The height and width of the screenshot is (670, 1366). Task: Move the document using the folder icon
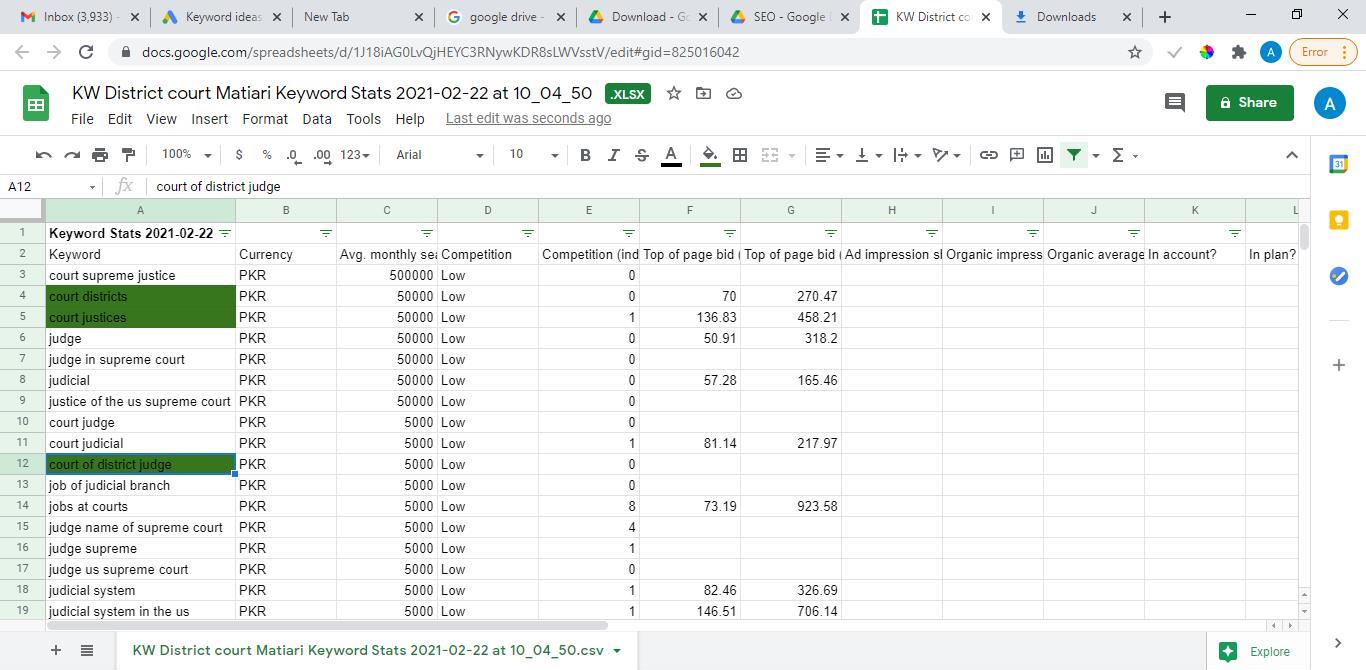click(704, 93)
